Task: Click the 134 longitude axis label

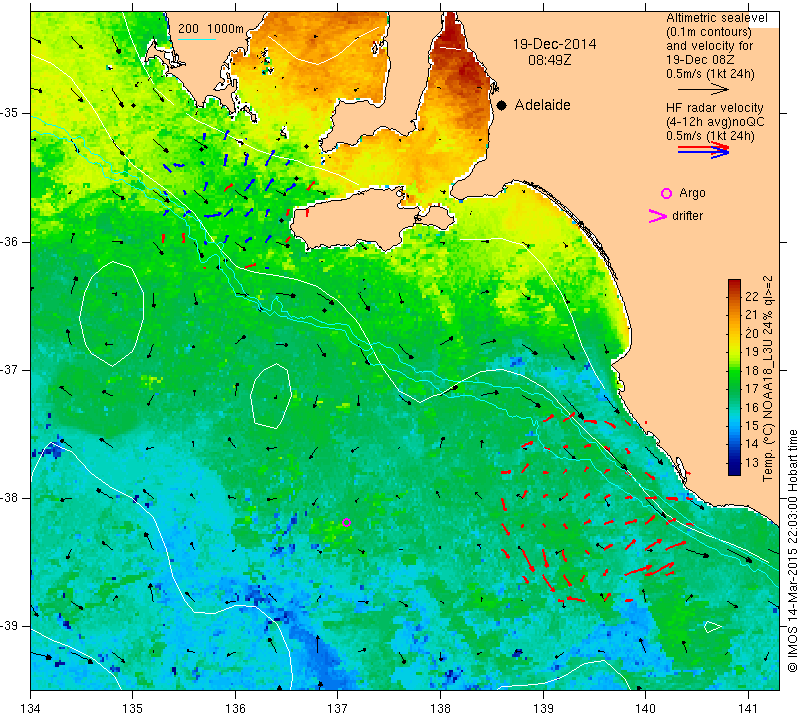Action: pos(31,709)
